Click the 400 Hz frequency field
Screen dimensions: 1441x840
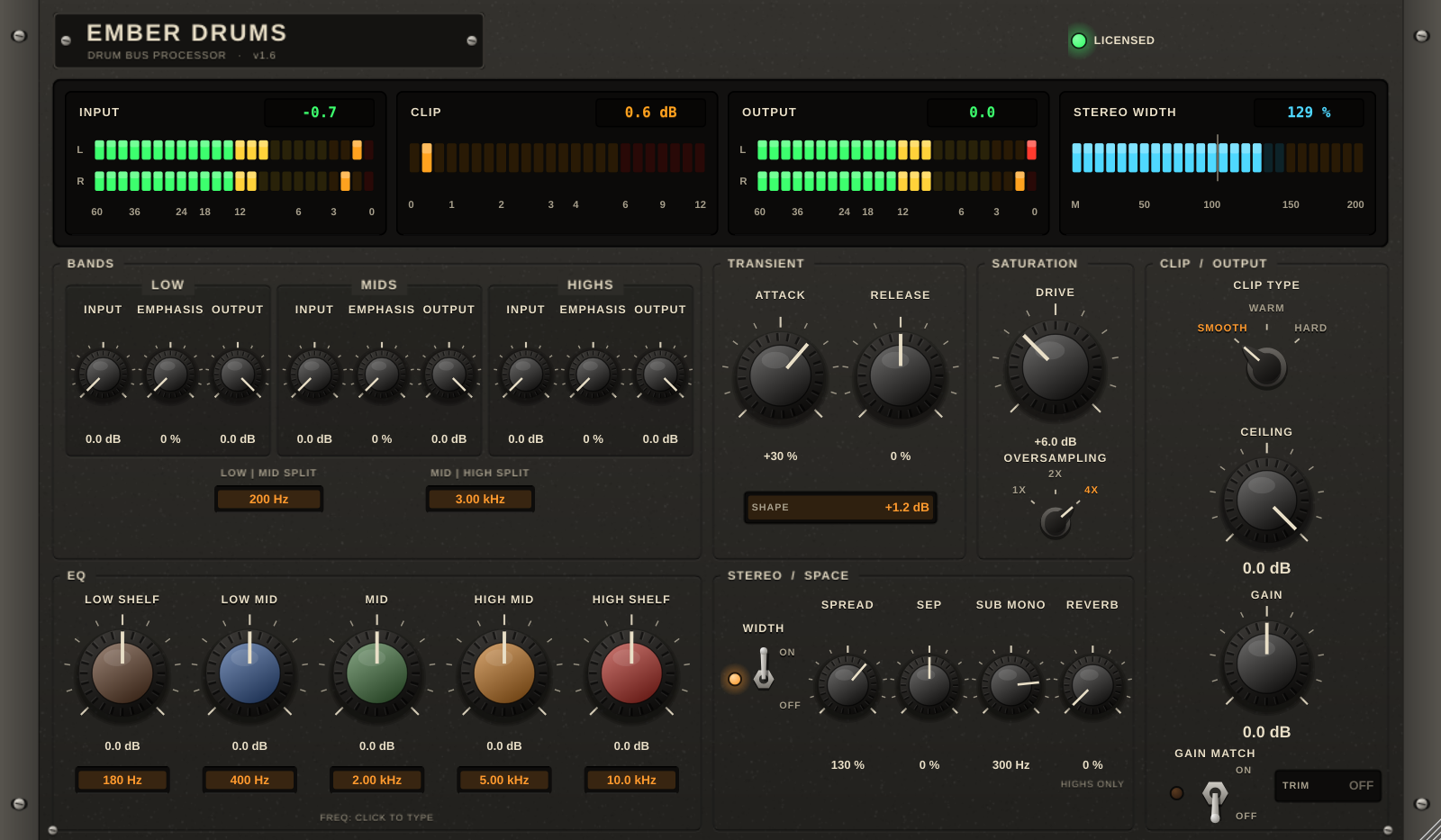tap(249, 780)
